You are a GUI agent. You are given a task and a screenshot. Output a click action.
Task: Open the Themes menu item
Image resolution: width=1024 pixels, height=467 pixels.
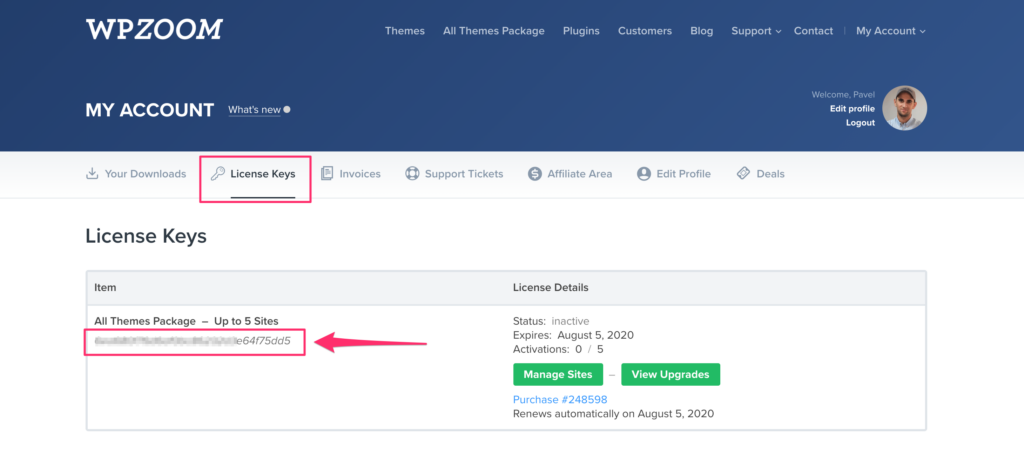coord(404,31)
